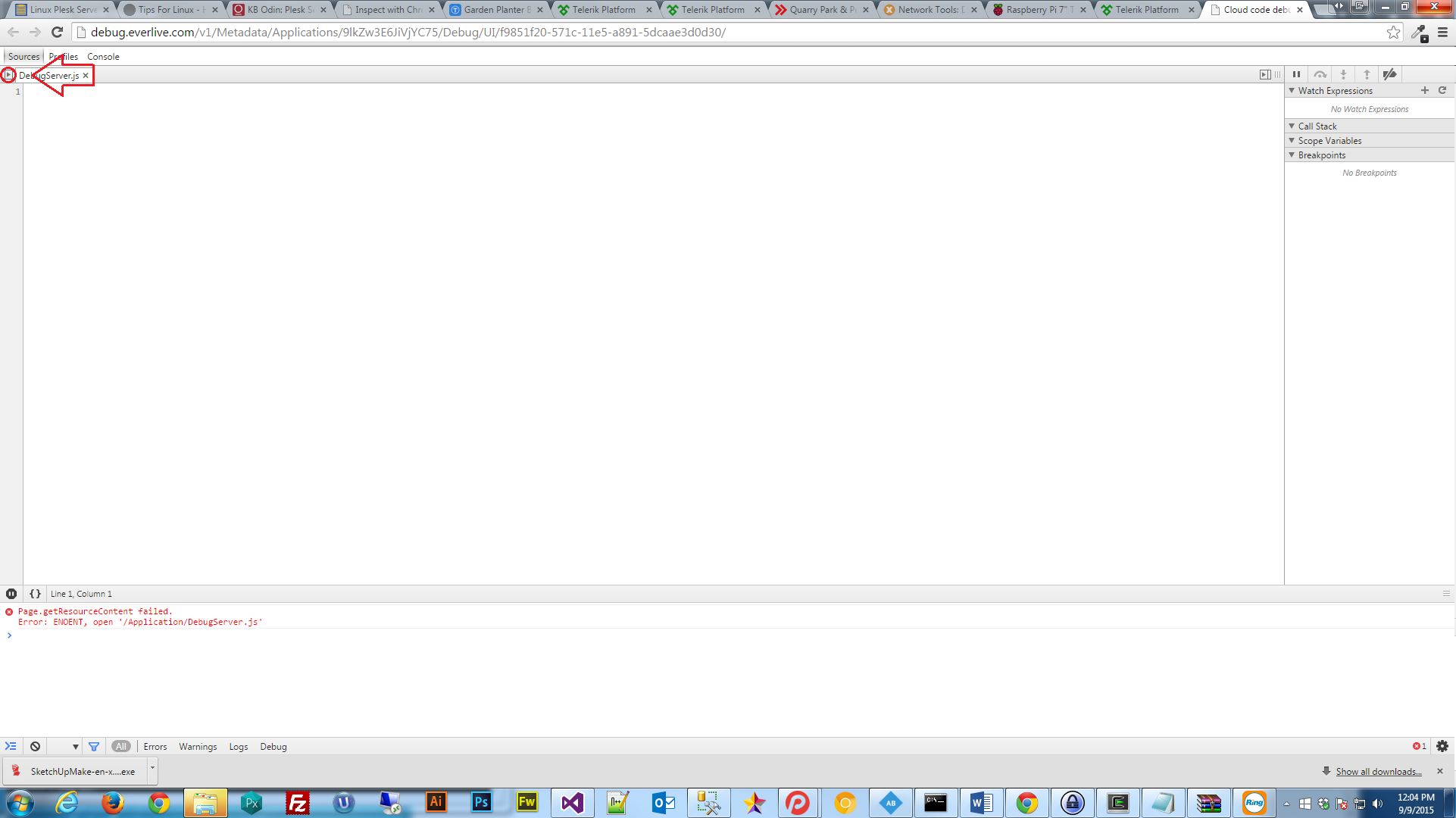Filter console by Errors
This screenshot has height=818, width=1456.
155,747
